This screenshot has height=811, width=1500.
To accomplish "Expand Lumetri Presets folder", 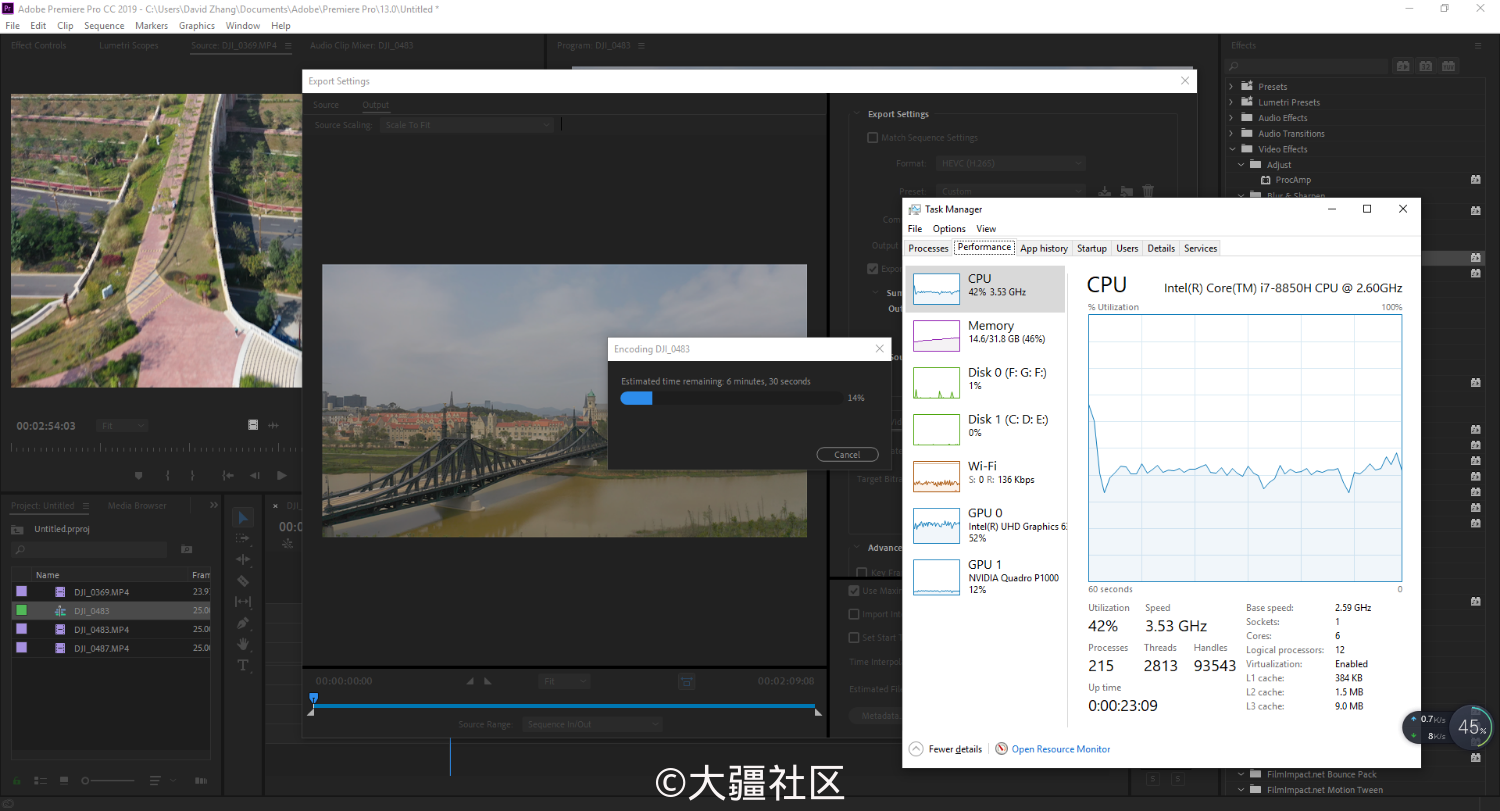I will click(1231, 102).
